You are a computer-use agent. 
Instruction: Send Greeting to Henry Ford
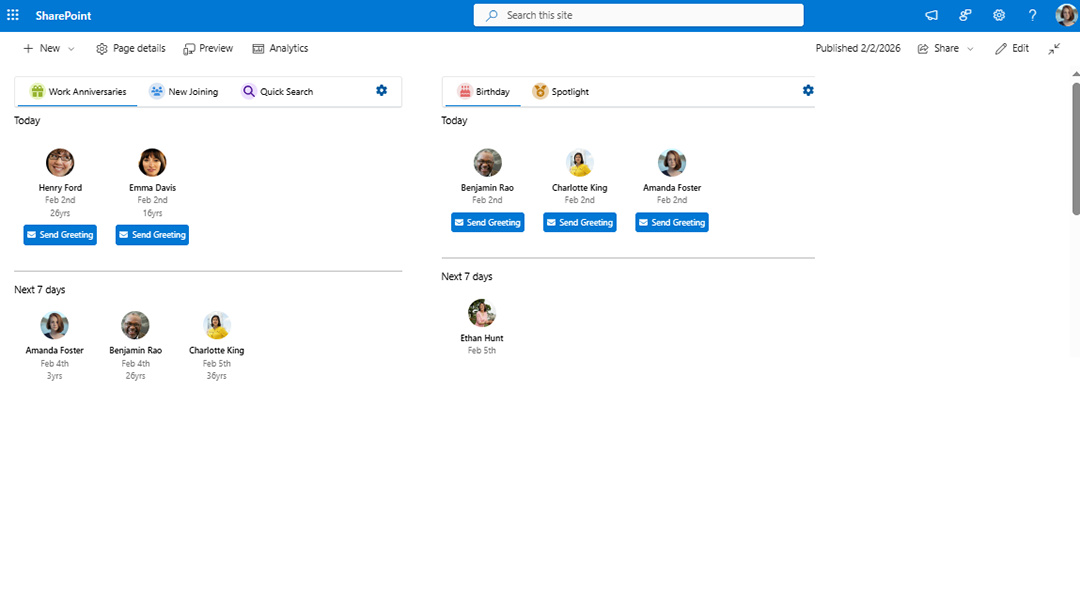pos(60,235)
